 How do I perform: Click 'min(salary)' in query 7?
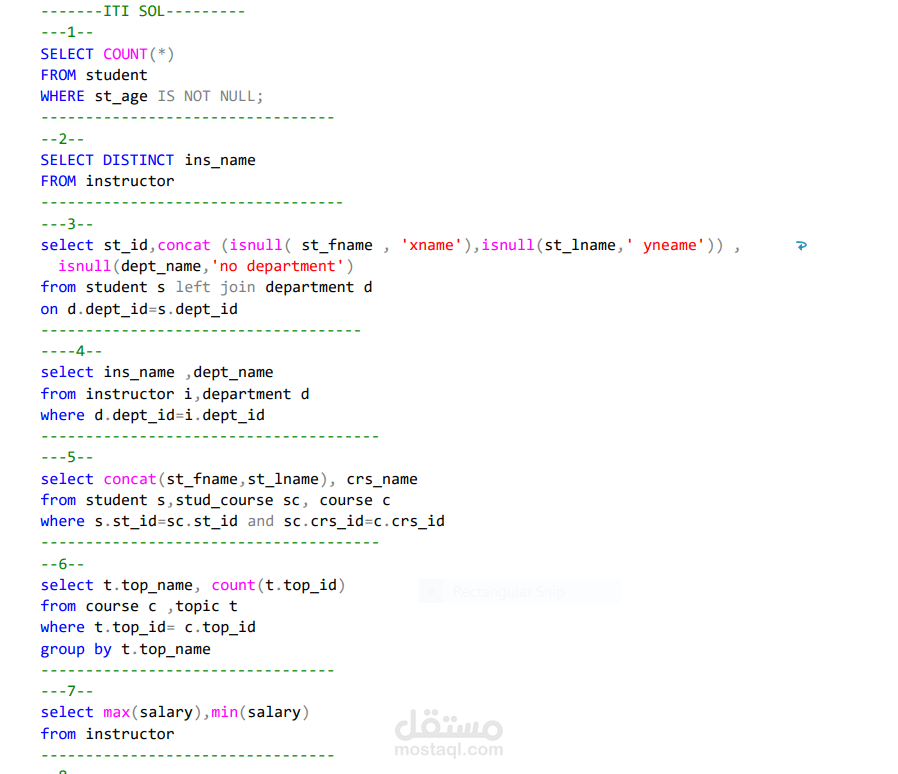pyautogui.click(x=260, y=712)
